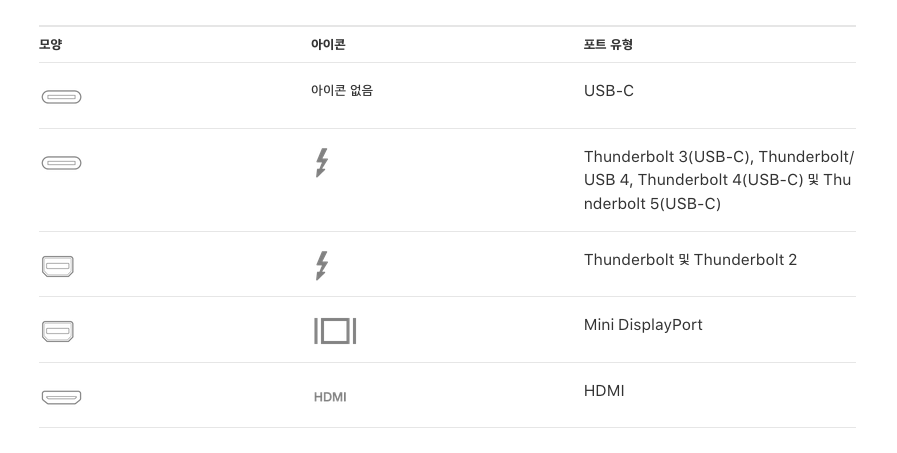This screenshot has height=453, width=897.
Task: Click the 'Thunderbolt 및 Thunderbolt 2' text
Action: tap(690, 260)
